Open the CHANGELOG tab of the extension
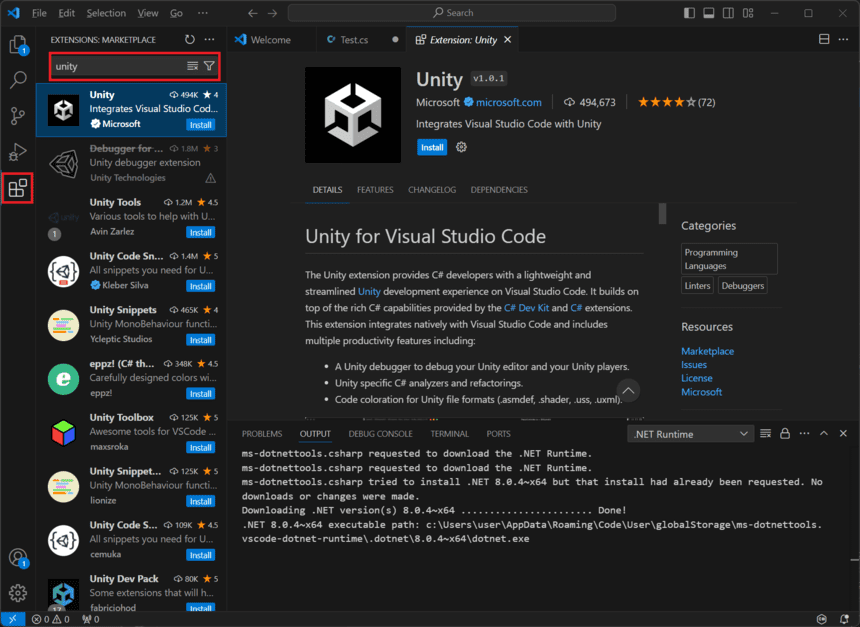 tap(432, 190)
